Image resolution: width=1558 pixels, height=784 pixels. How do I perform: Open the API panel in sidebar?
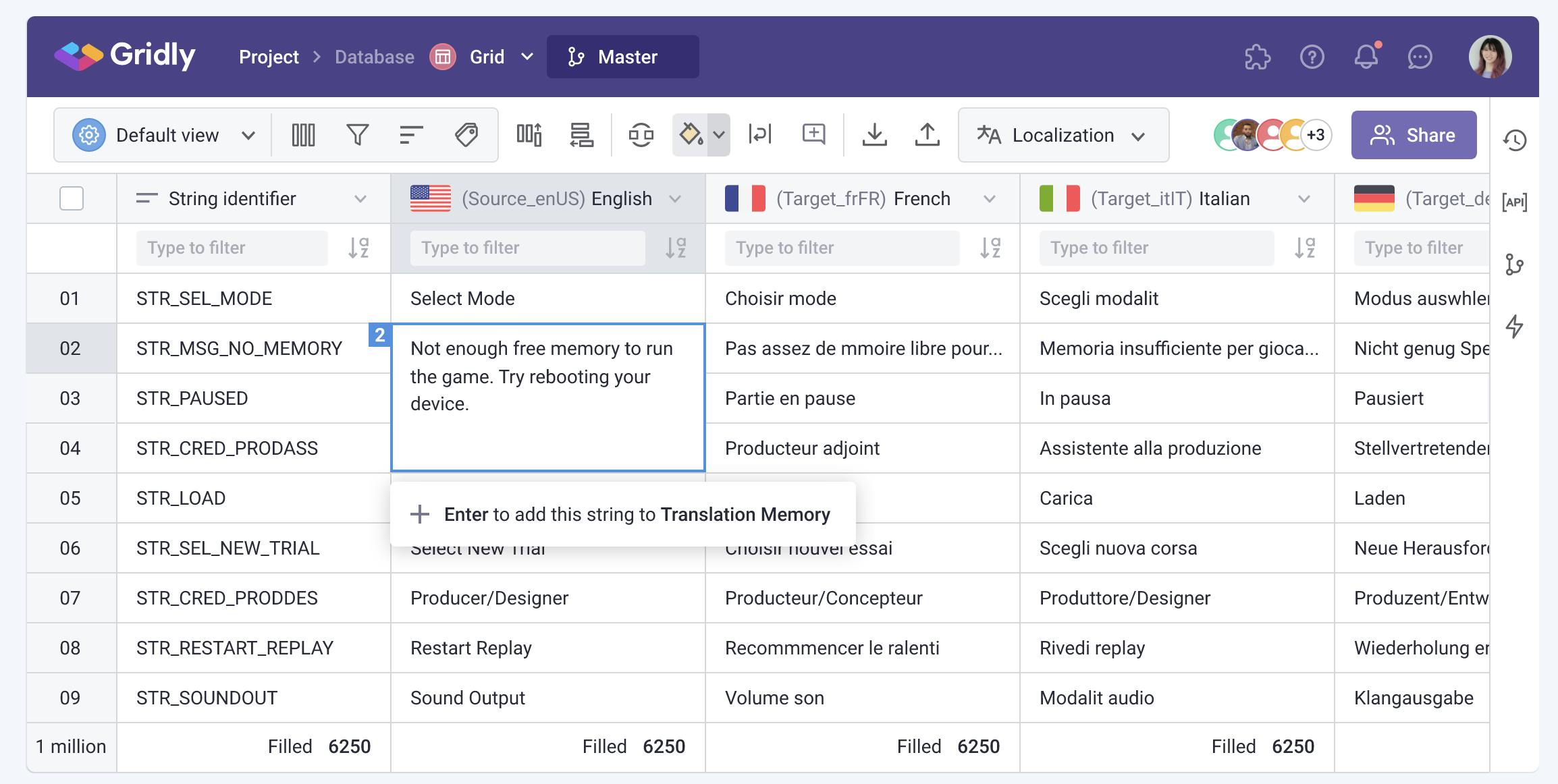1515,202
